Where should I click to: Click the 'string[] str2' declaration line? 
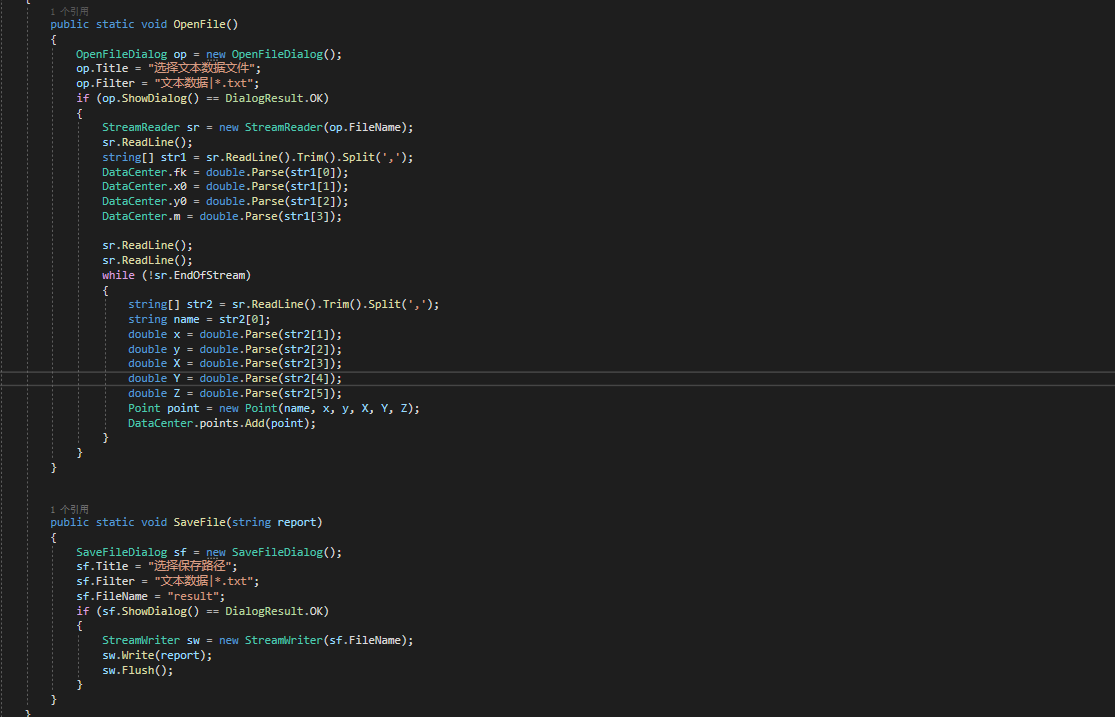284,304
